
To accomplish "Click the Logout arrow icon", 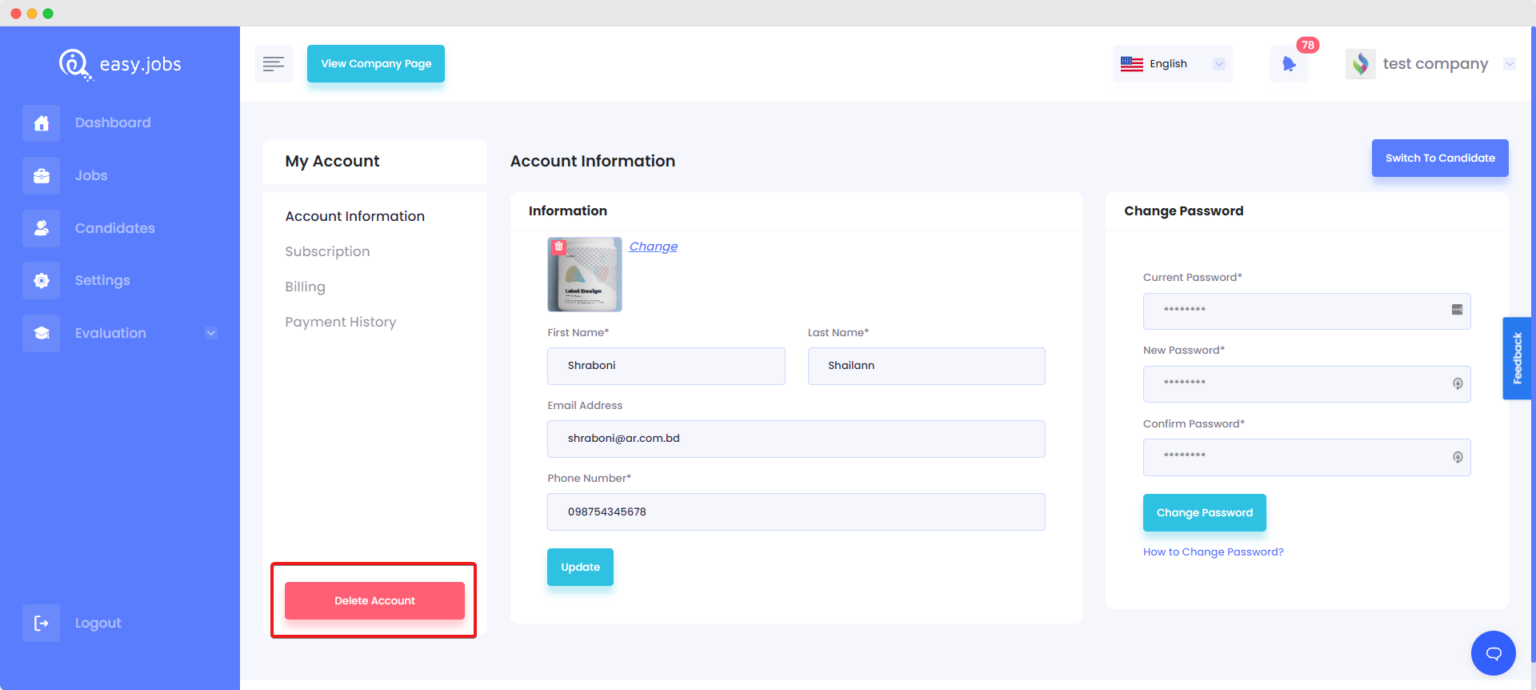I will point(41,623).
